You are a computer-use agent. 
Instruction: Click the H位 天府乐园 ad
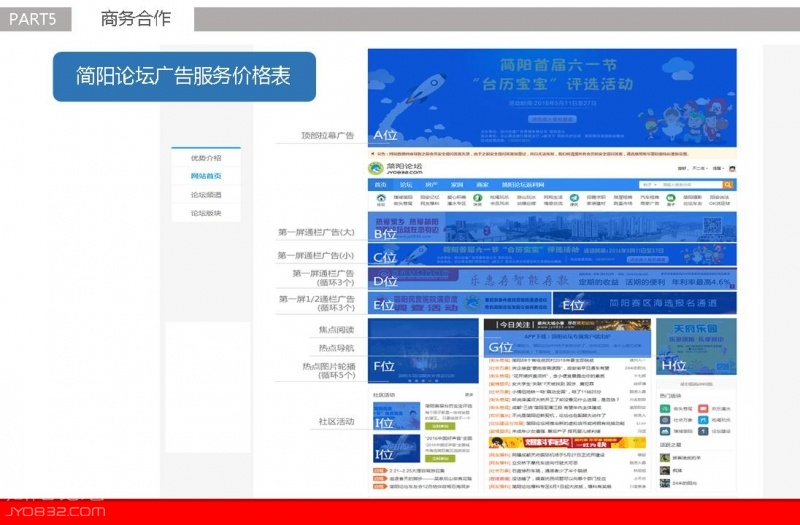pos(696,346)
